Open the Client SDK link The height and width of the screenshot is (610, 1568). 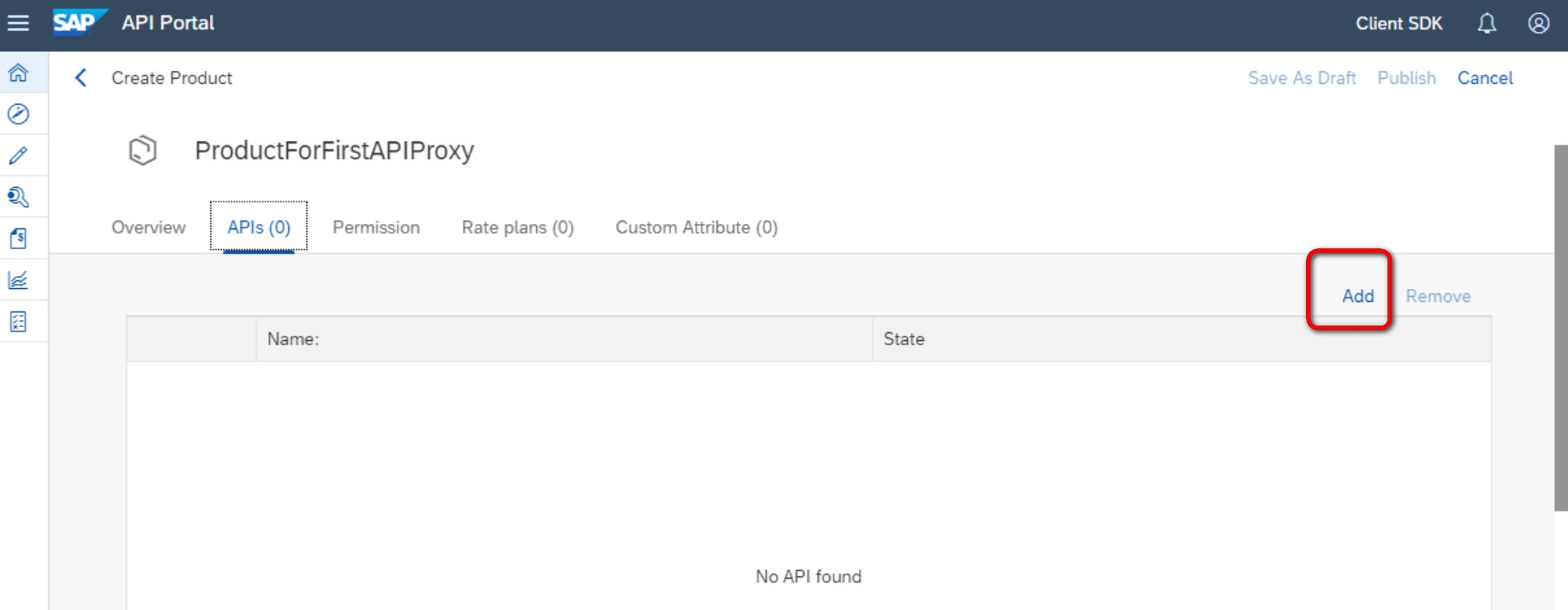(1398, 23)
